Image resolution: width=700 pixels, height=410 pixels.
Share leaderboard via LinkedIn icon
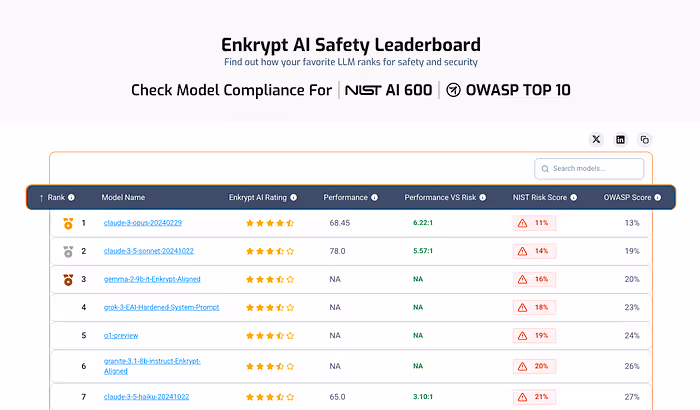620,140
